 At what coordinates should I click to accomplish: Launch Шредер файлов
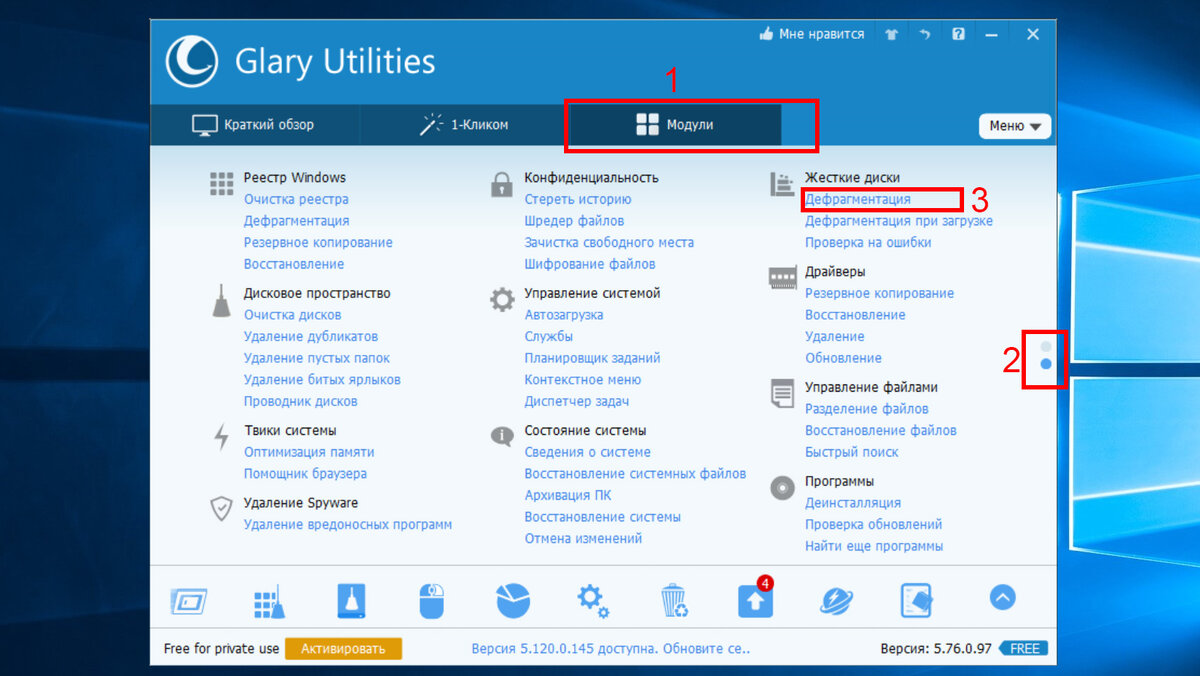coord(574,221)
